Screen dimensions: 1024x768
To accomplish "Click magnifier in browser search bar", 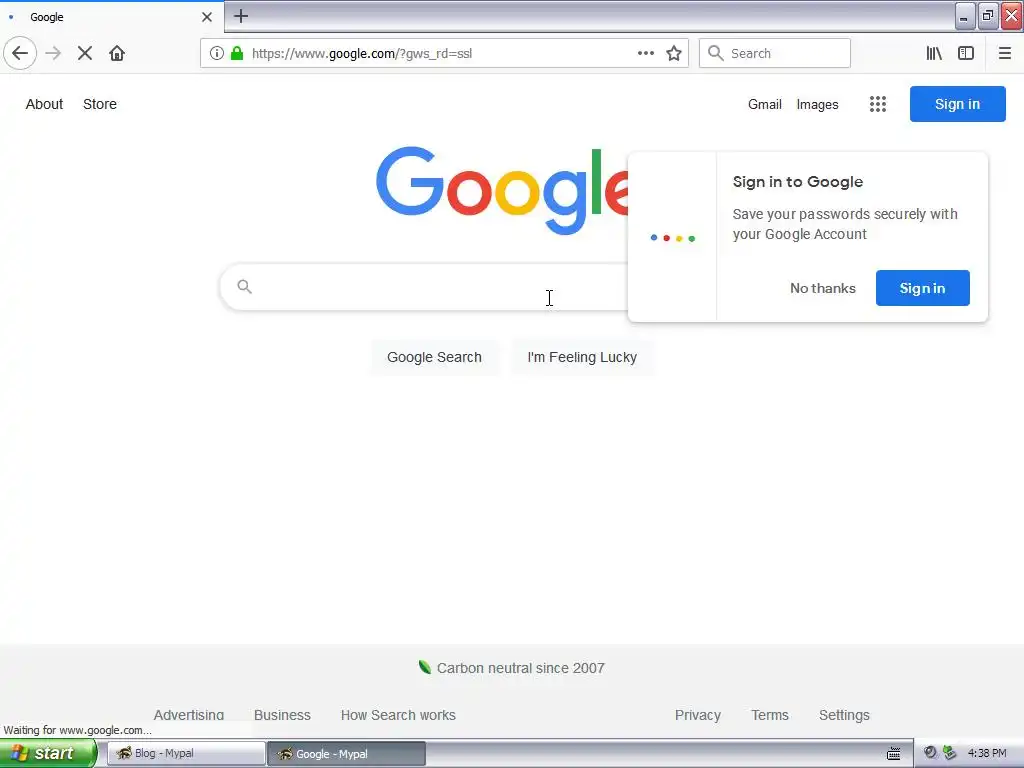I will point(716,53).
